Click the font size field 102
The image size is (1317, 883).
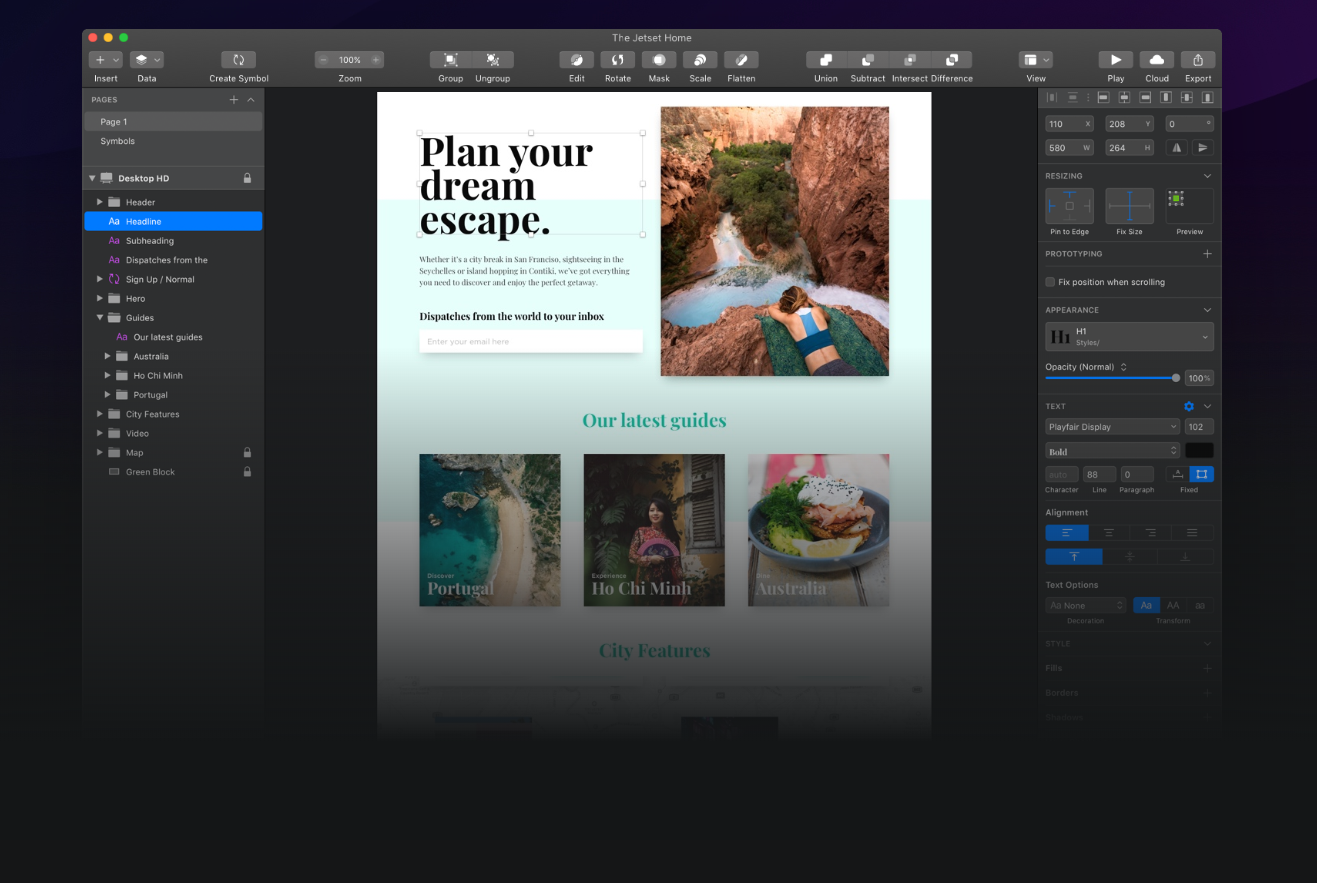click(1199, 427)
